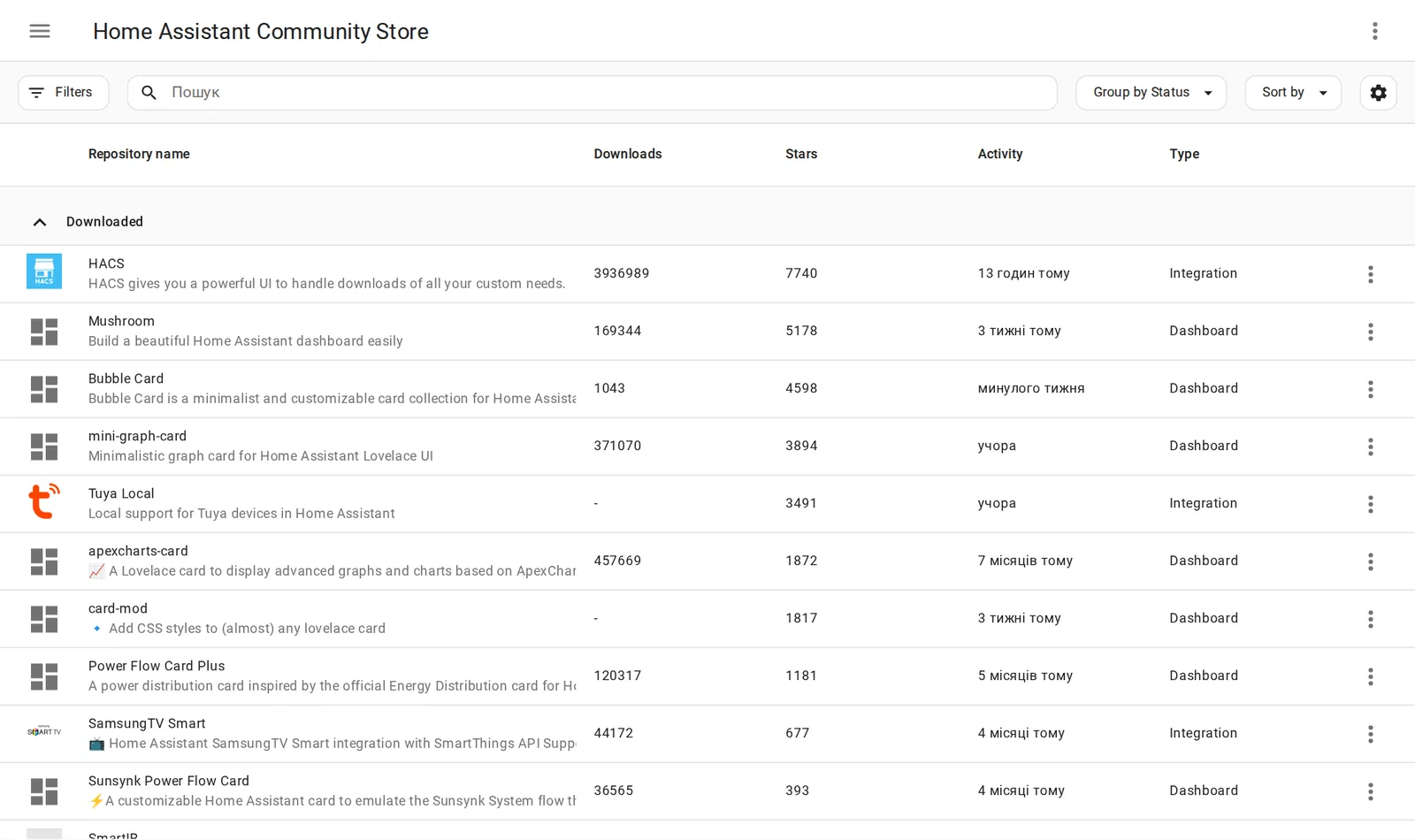Image resolution: width=1415 pixels, height=840 pixels.
Task: Open the hamburger sidebar menu
Action: click(40, 31)
